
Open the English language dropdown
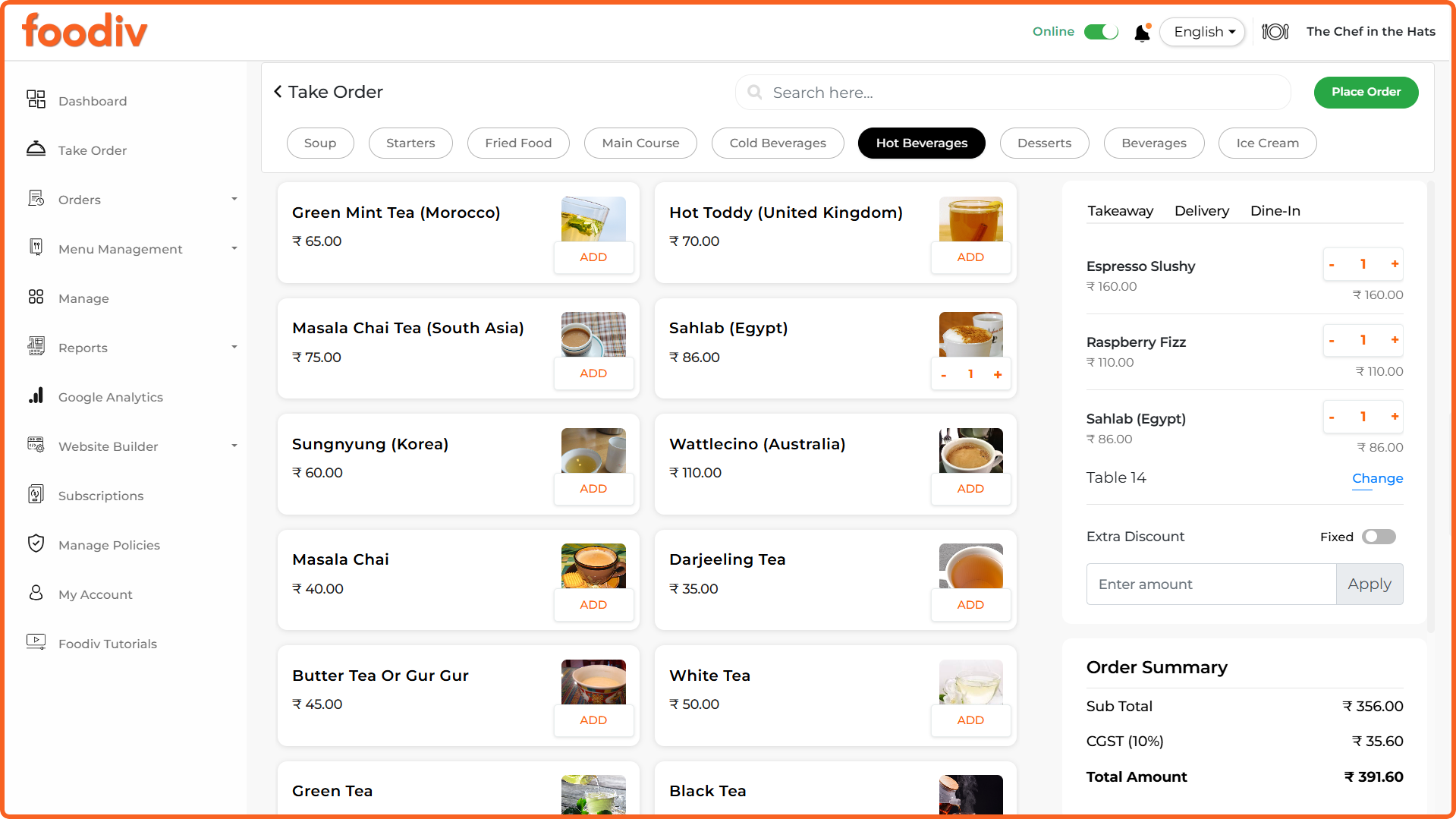click(x=1203, y=32)
